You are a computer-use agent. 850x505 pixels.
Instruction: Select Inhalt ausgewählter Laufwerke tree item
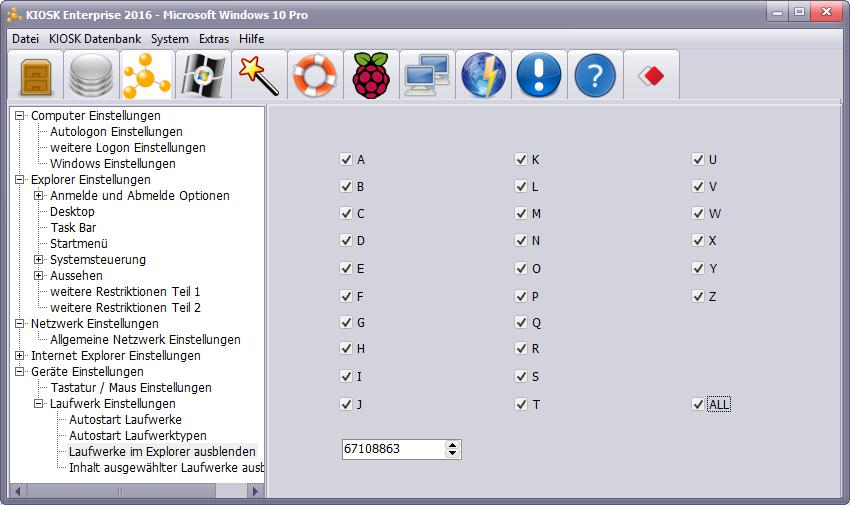[x=166, y=468]
